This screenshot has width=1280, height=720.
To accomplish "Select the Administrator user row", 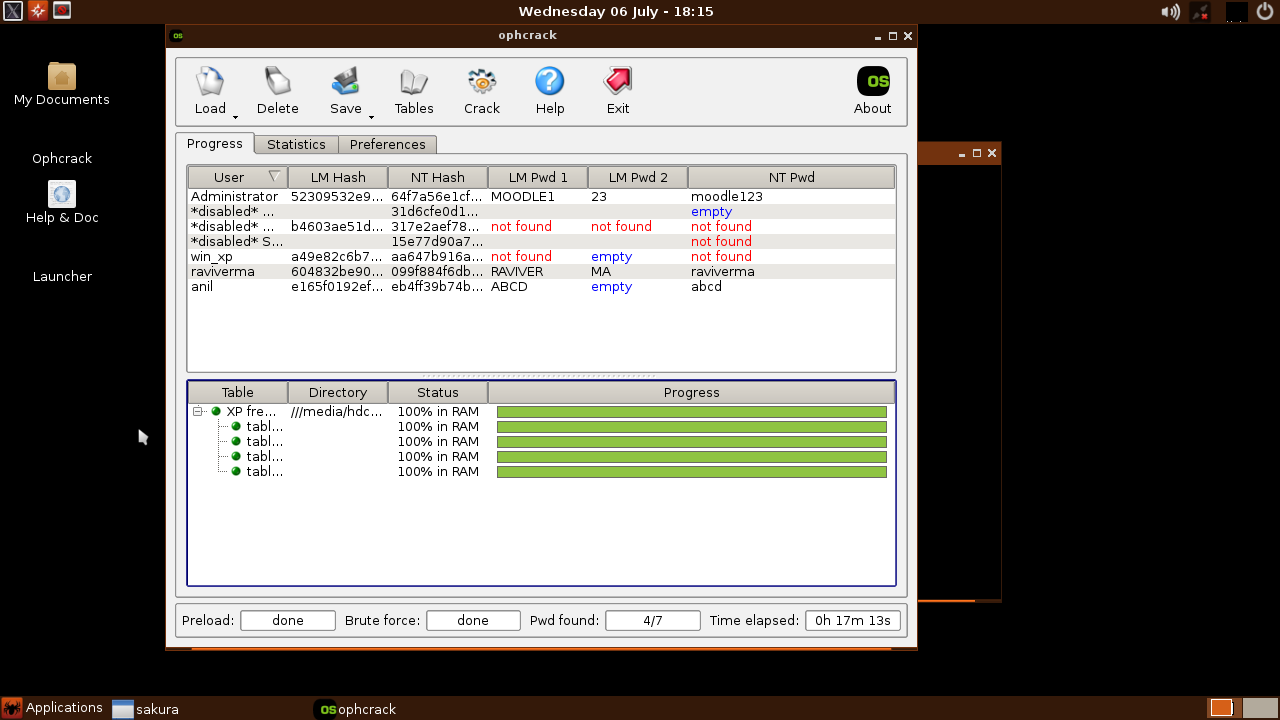I will (x=541, y=197).
